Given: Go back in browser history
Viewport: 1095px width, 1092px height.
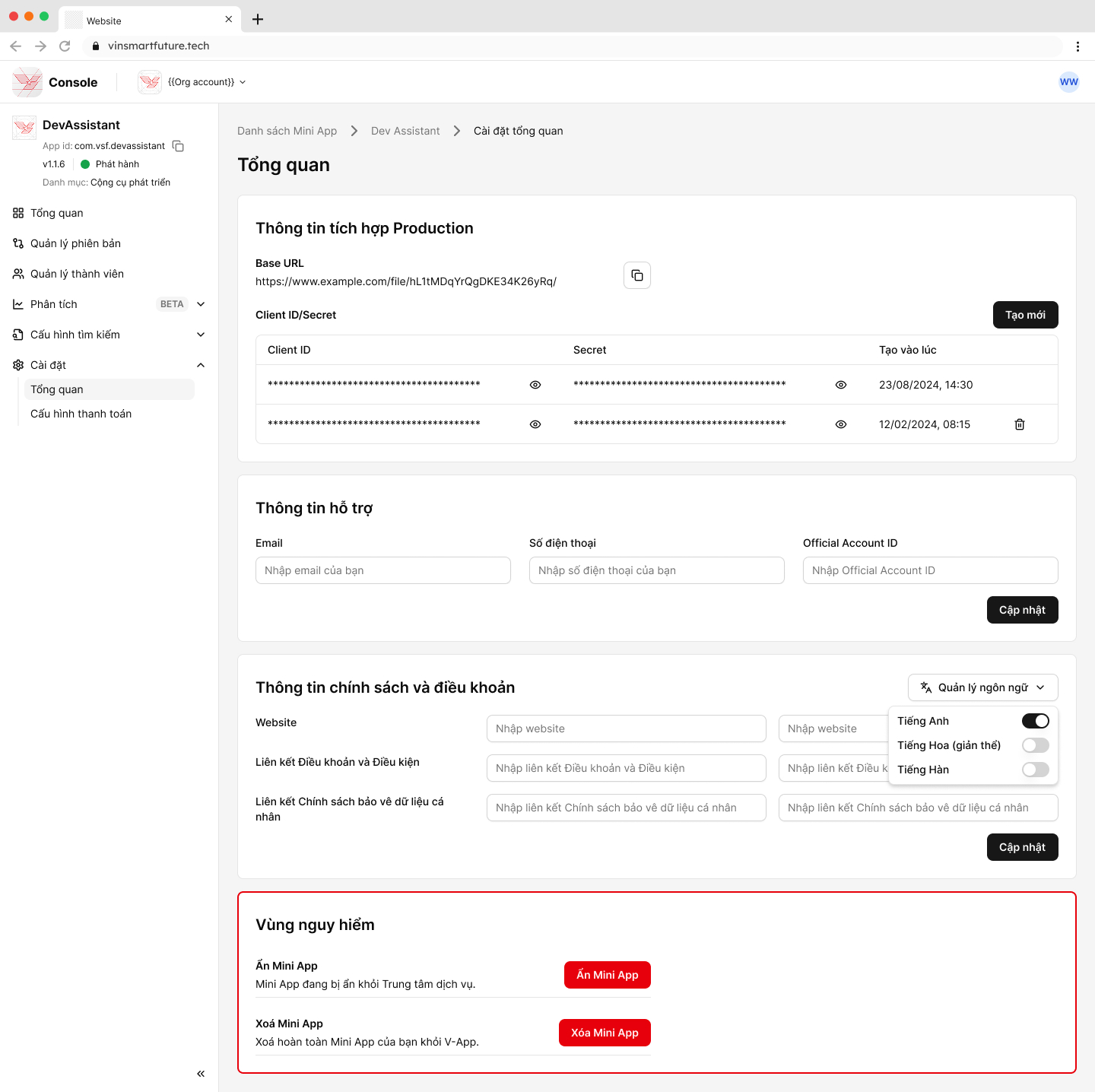Looking at the screenshot, I should (16, 46).
